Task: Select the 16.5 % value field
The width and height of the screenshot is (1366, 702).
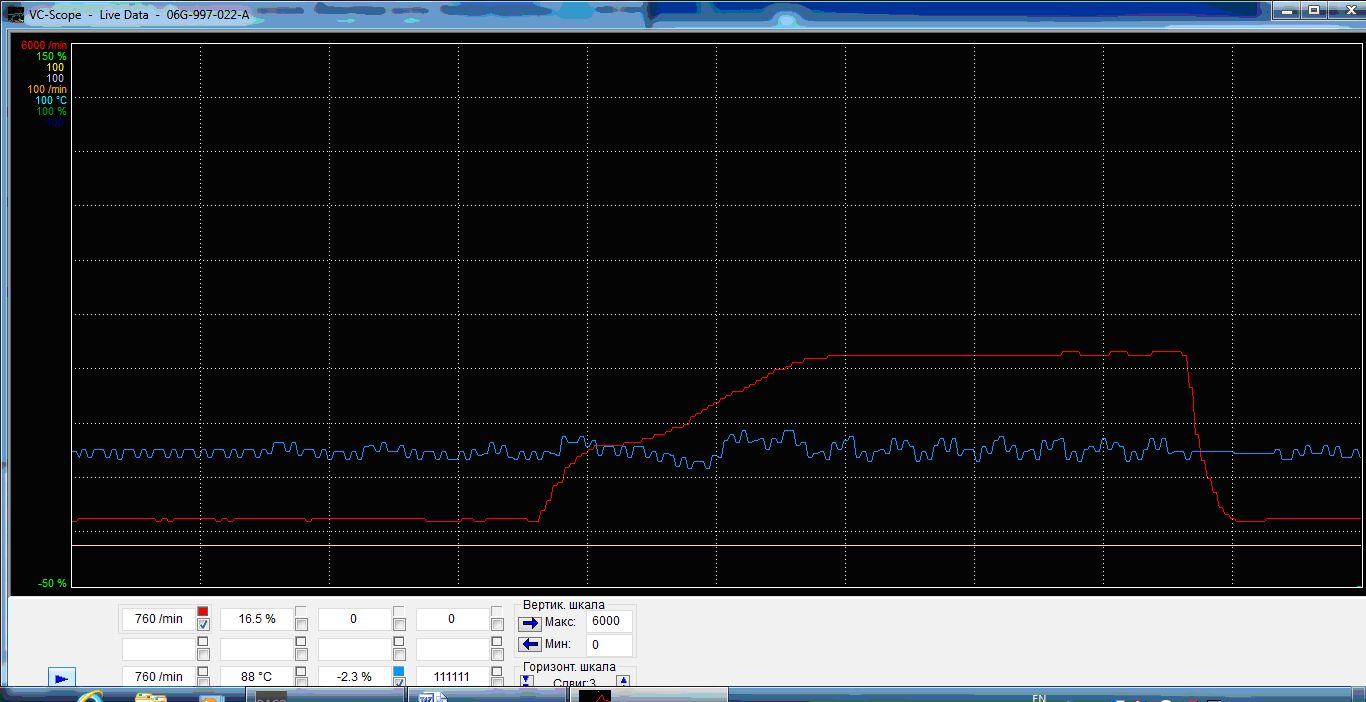Action: (x=257, y=619)
